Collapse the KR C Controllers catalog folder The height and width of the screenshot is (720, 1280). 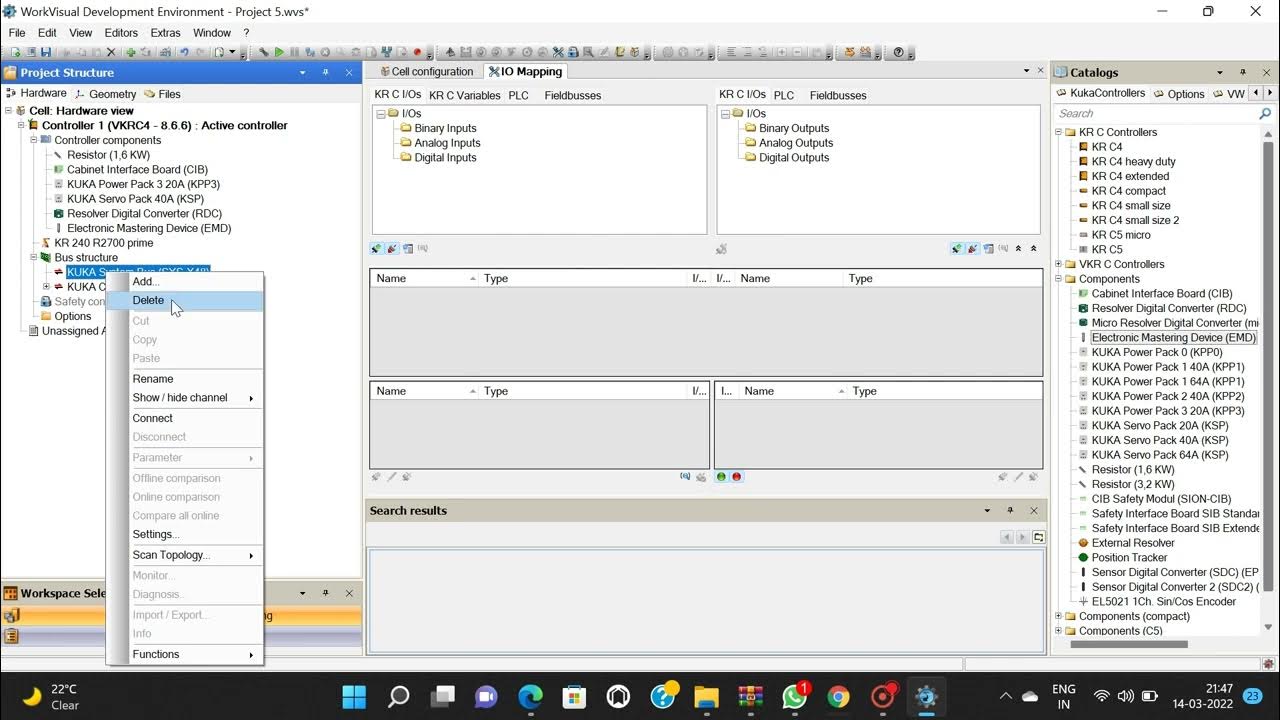click(x=1058, y=132)
